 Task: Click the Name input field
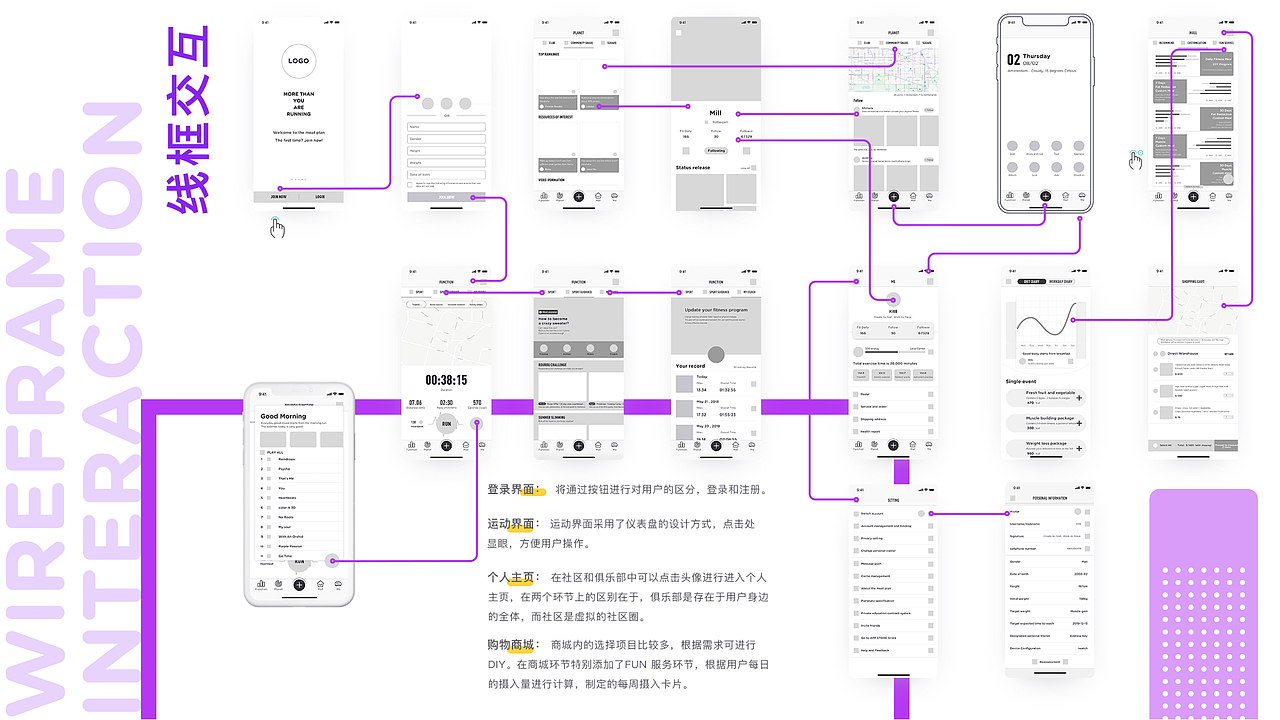pos(446,127)
